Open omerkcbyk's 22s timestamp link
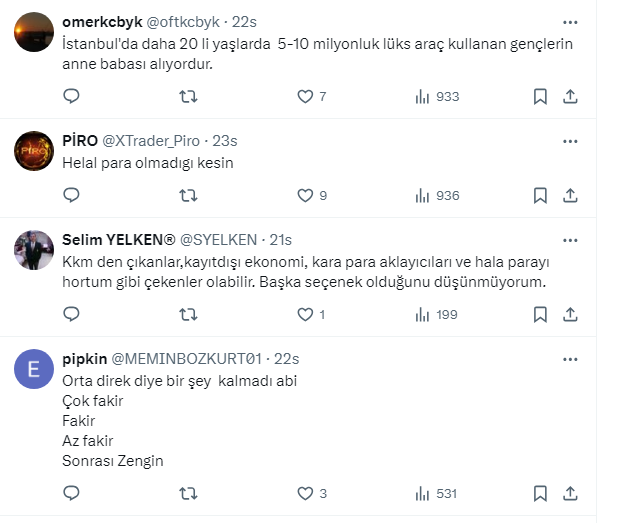Screen dimensions: 624x523 click(x=243, y=21)
